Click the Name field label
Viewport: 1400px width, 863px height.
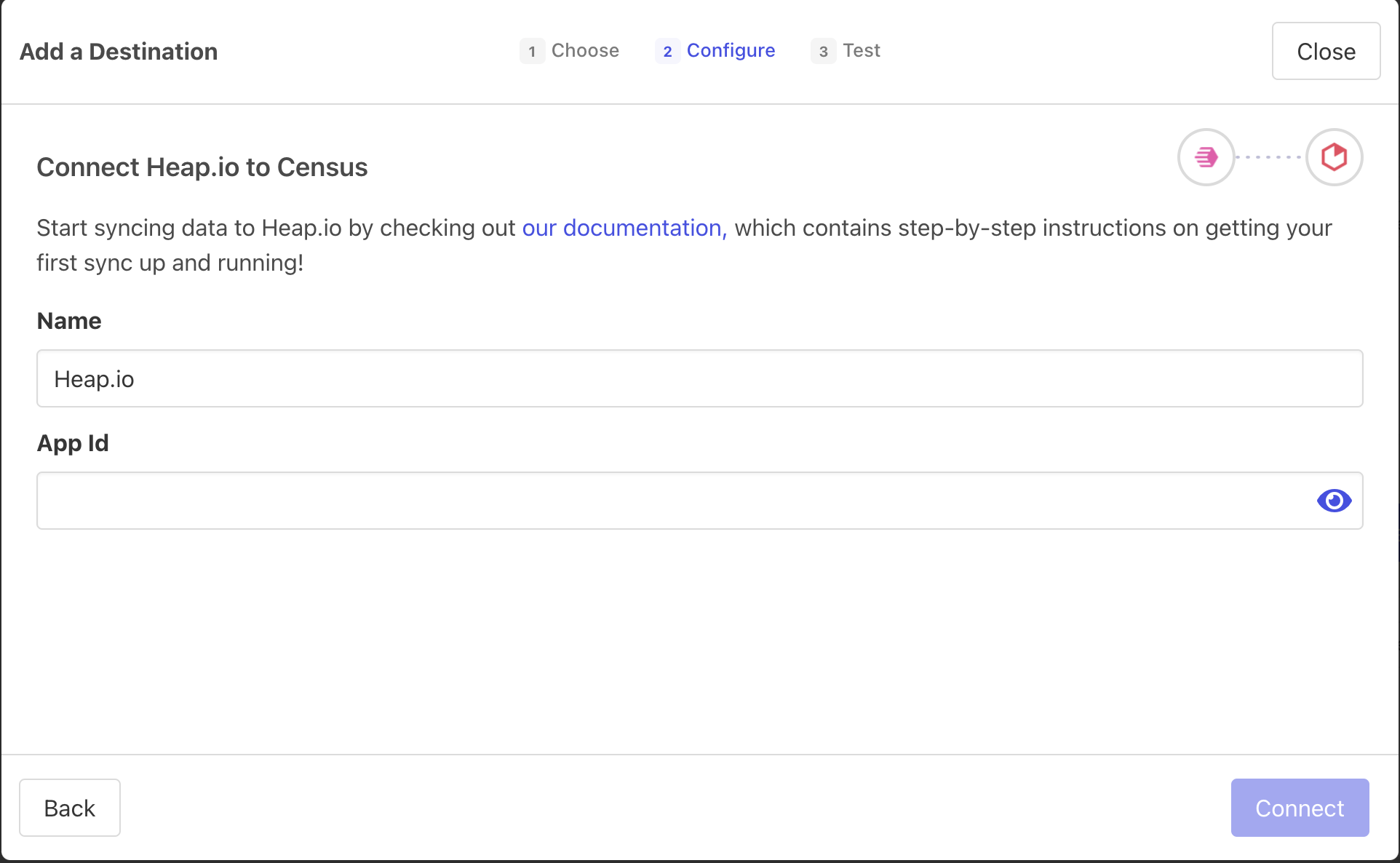click(x=69, y=321)
